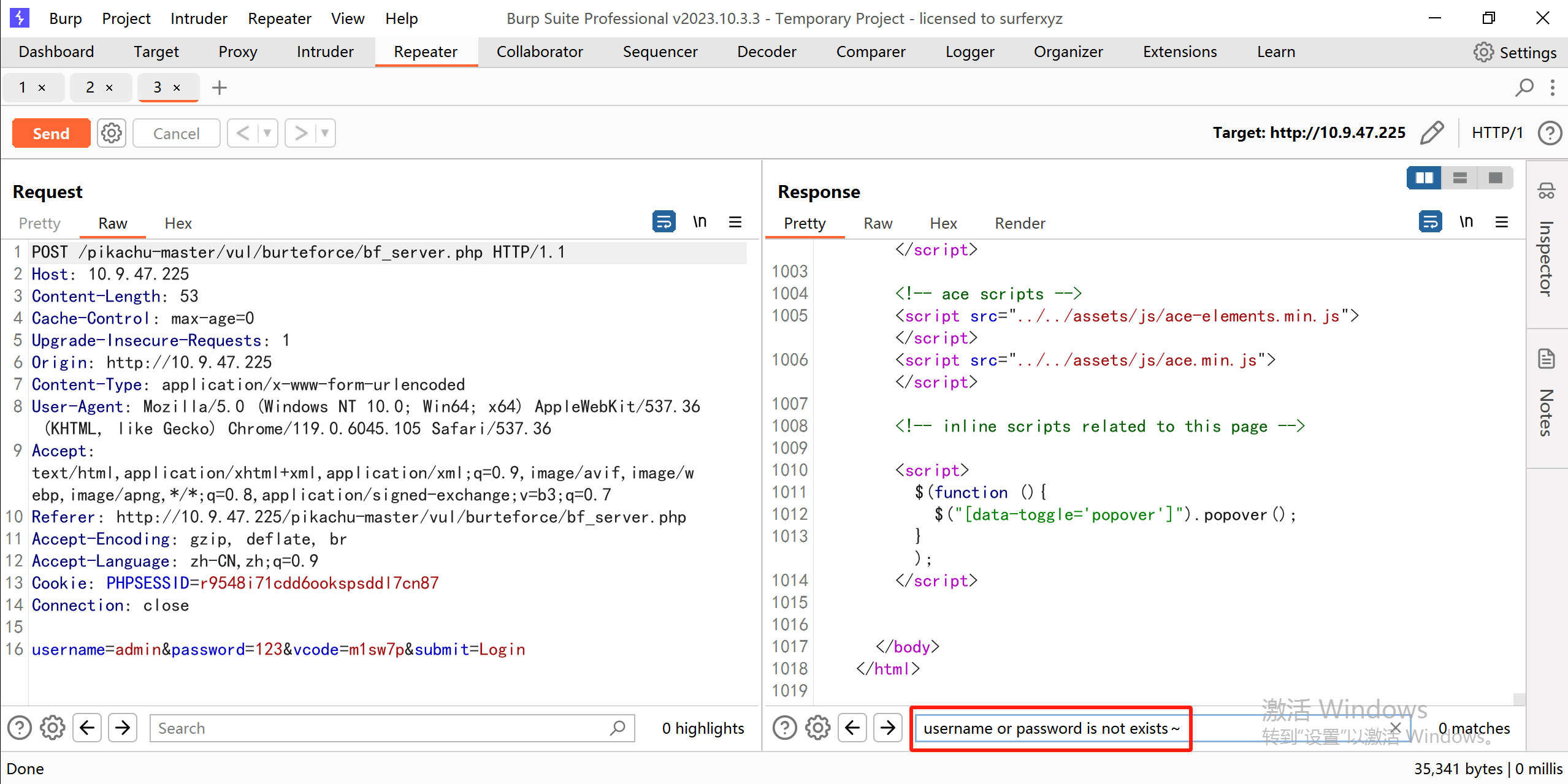Open Response viewer hamburger menu
1568x784 pixels.
pos(1502,221)
